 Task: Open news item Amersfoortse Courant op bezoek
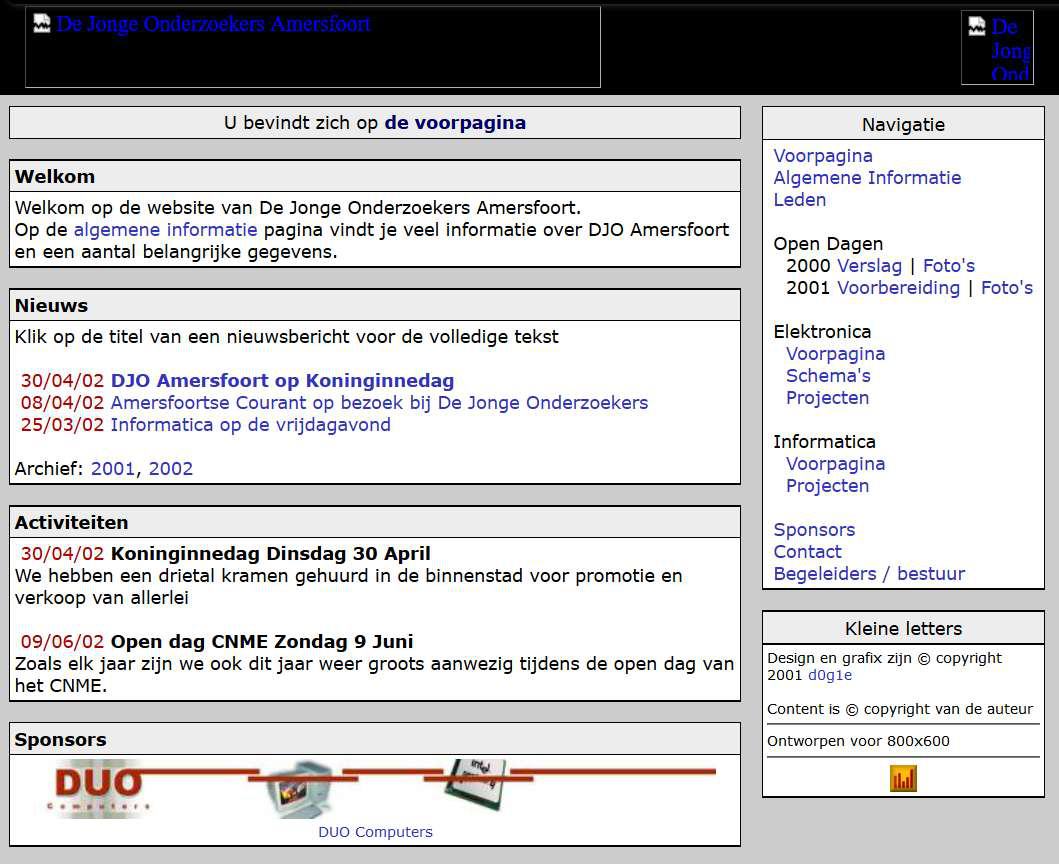(x=379, y=403)
